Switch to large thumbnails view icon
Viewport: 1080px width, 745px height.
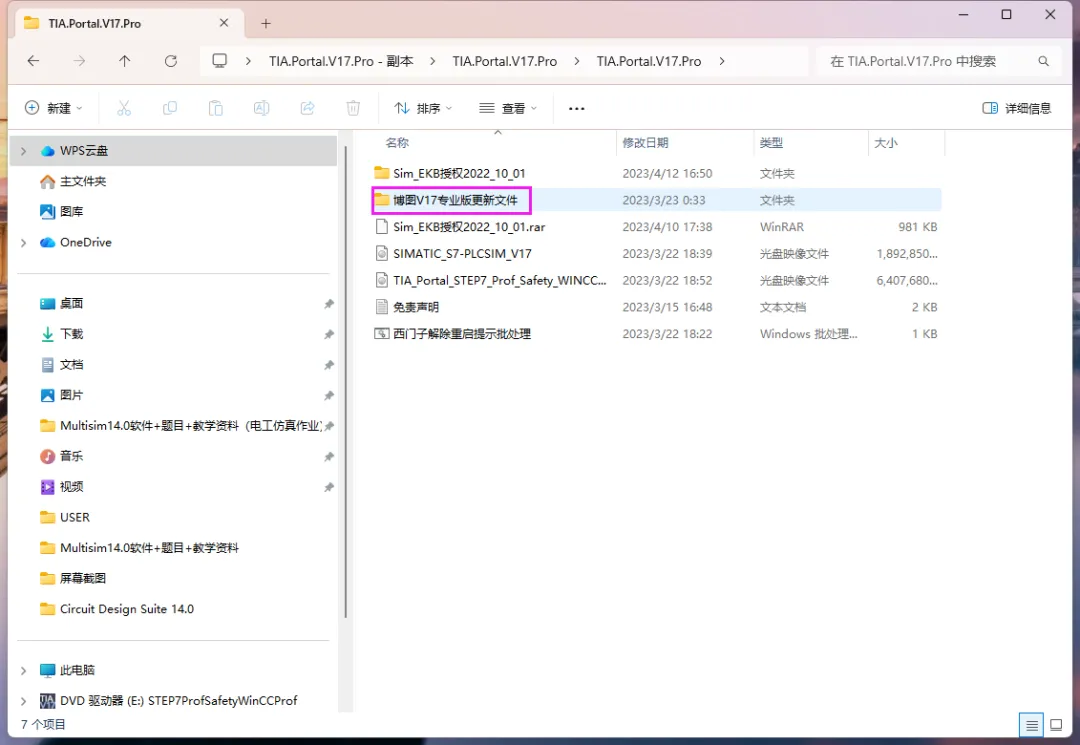(x=1056, y=725)
